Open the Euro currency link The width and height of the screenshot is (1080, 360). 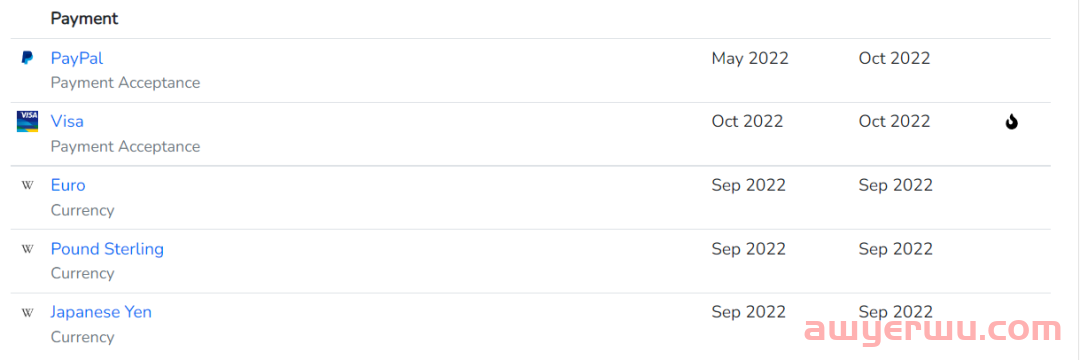pos(68,185)
